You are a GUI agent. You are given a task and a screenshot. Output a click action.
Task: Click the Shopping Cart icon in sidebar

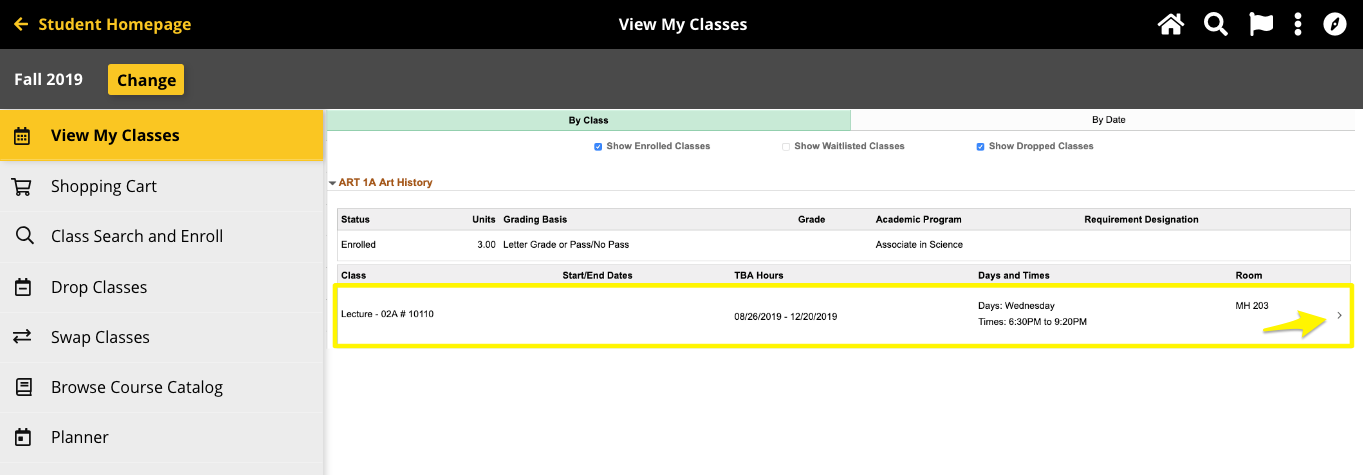pyautogui.click(x=21, y=186)
